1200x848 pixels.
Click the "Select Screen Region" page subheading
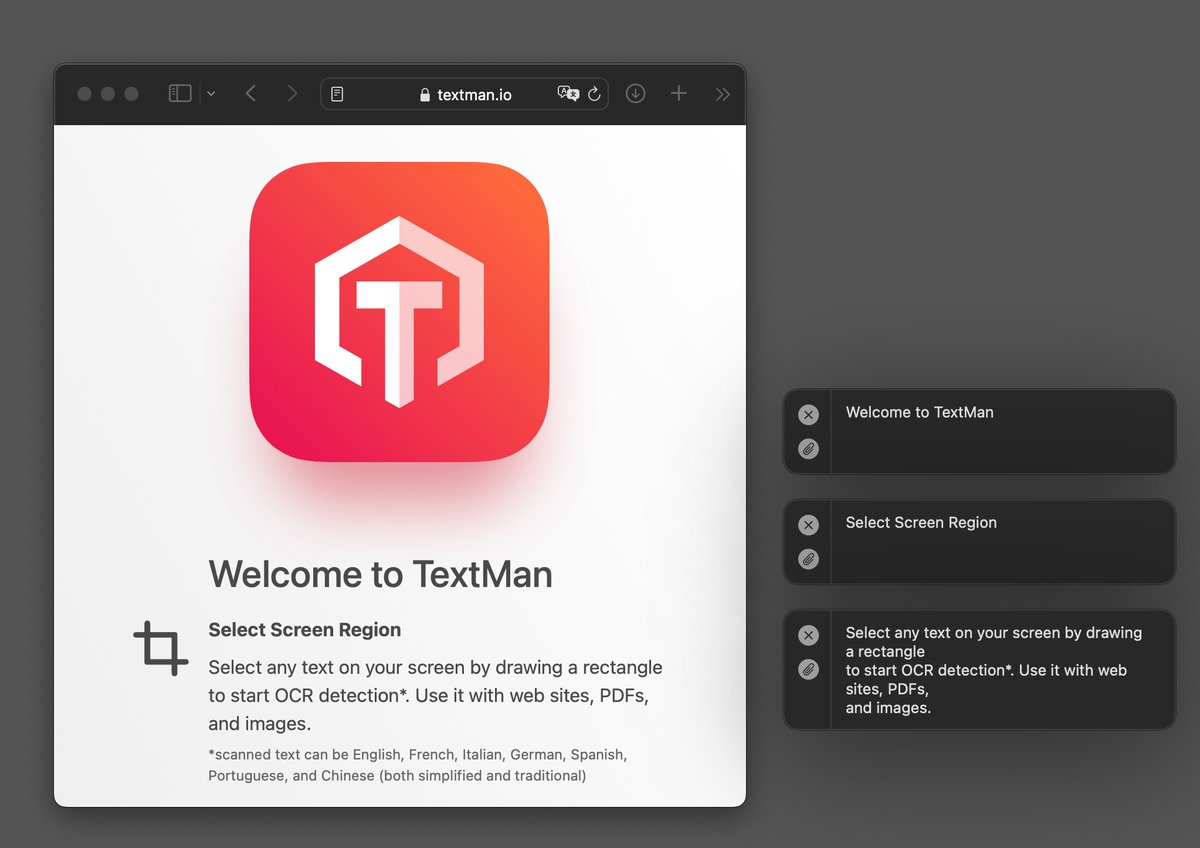305,630
